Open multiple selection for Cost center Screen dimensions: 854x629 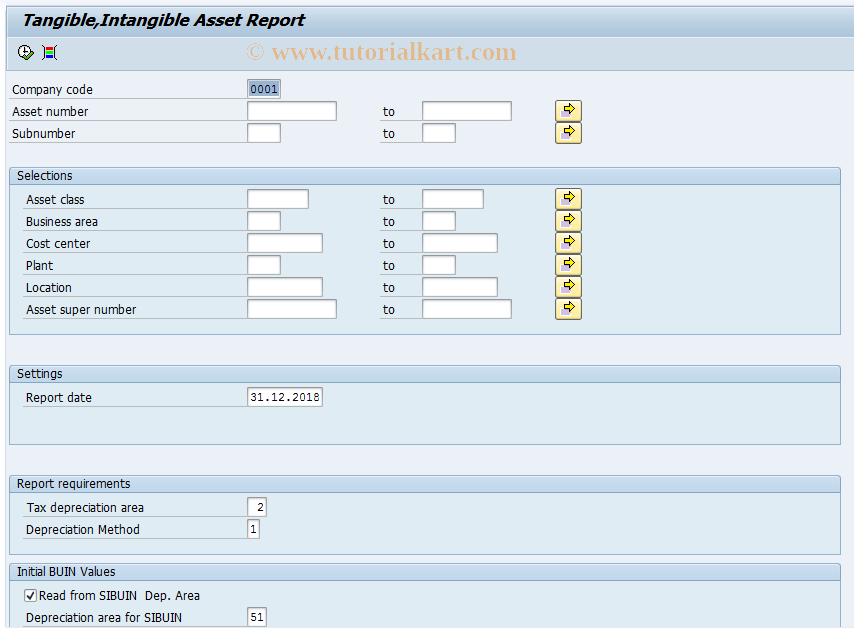coord(567,242)
